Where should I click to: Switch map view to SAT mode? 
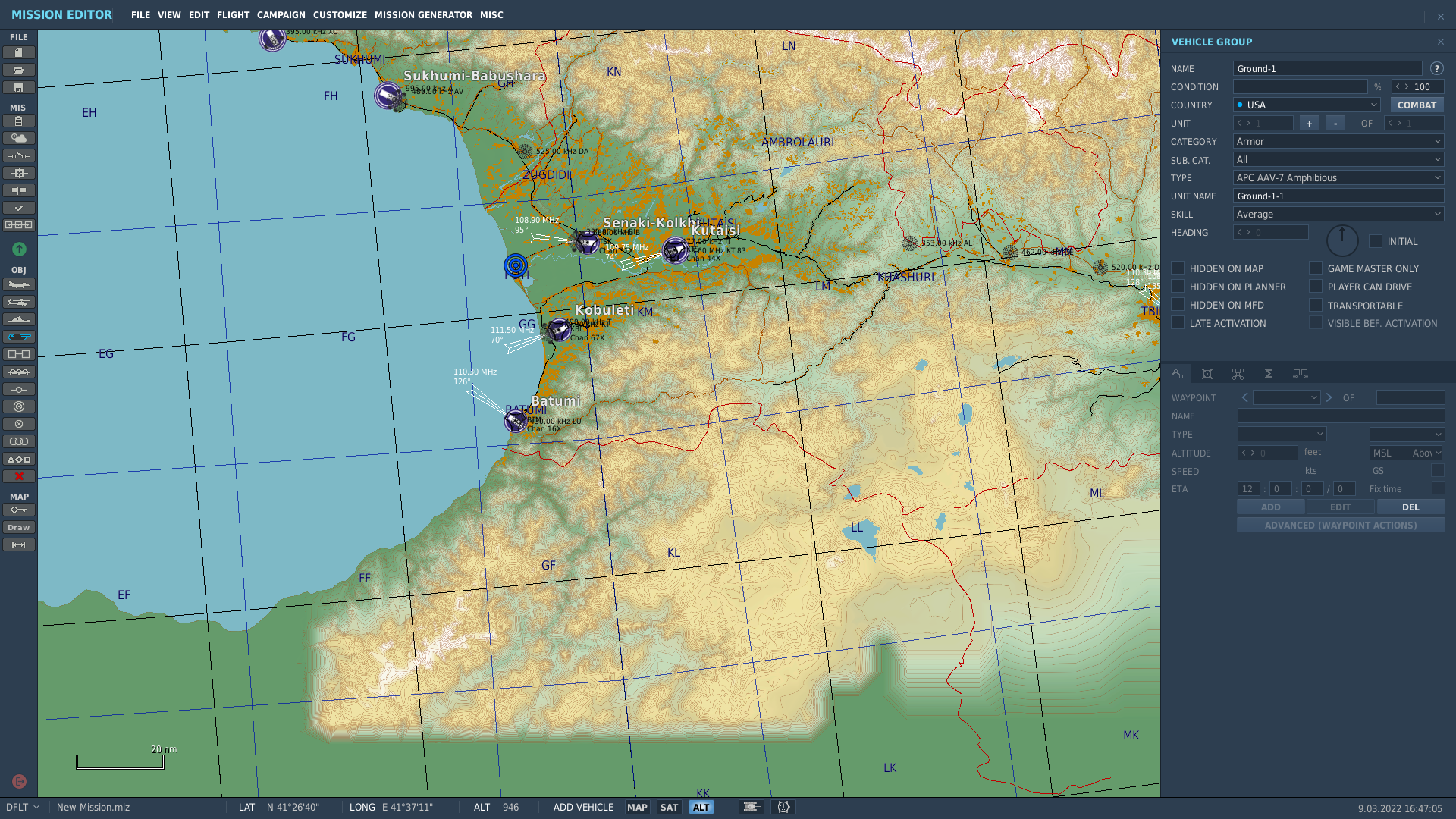pyautogui.click(x=669, y=807)
